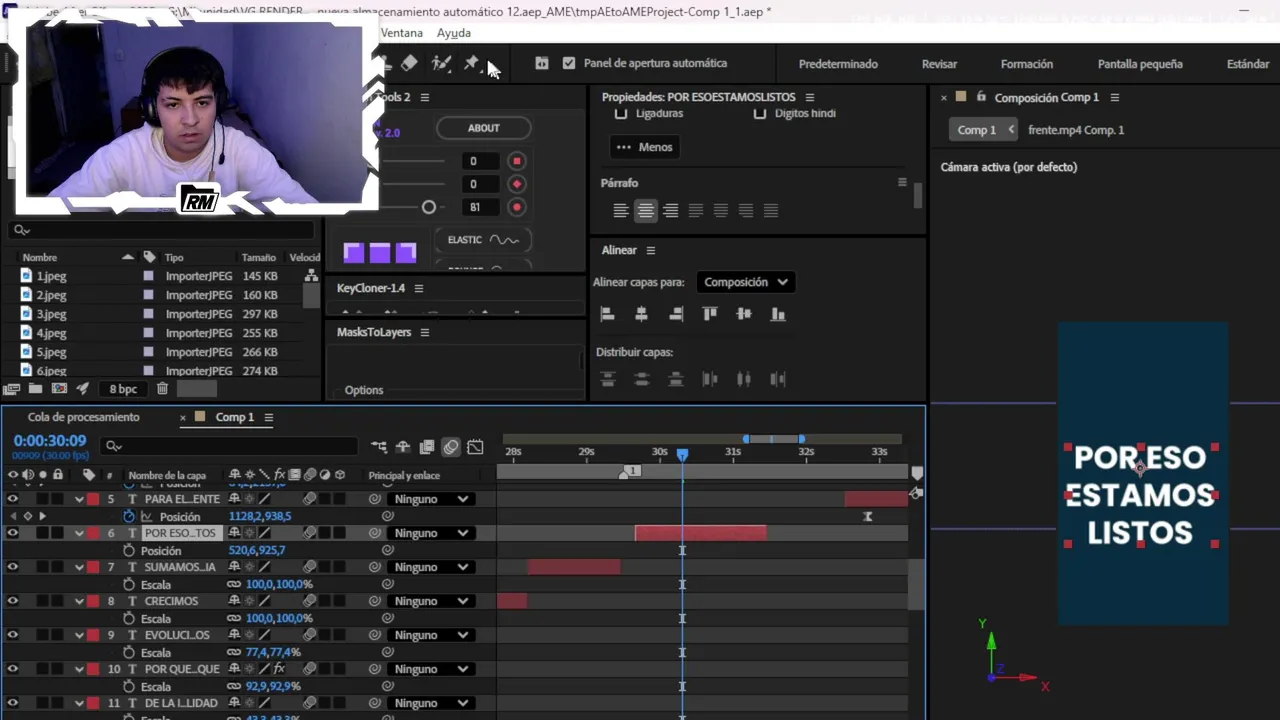This screenshot has width=1280, height=720.
Task: Hide the POR ESO...TOS layer
Action: (x=13, y=533)
